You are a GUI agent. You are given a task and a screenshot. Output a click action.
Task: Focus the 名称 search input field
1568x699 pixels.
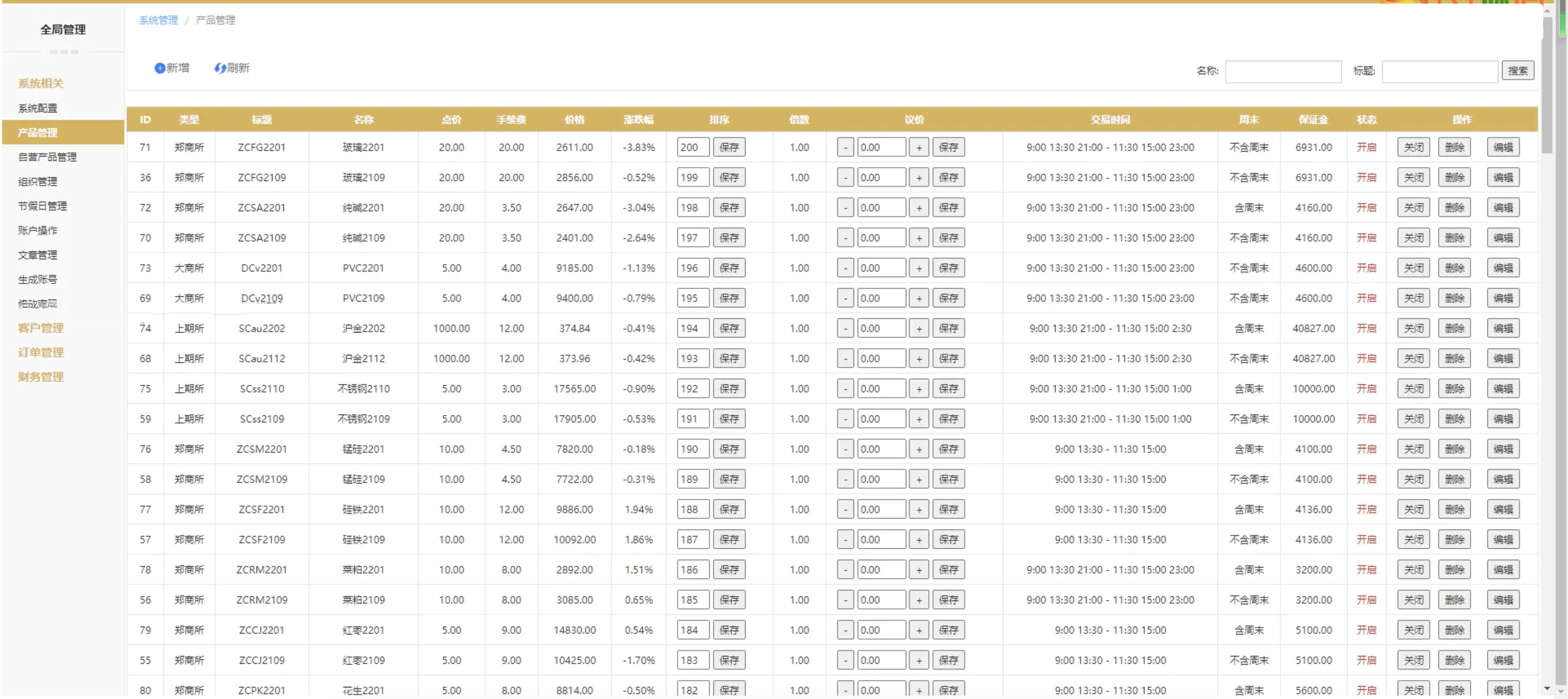click(1283, 71)
